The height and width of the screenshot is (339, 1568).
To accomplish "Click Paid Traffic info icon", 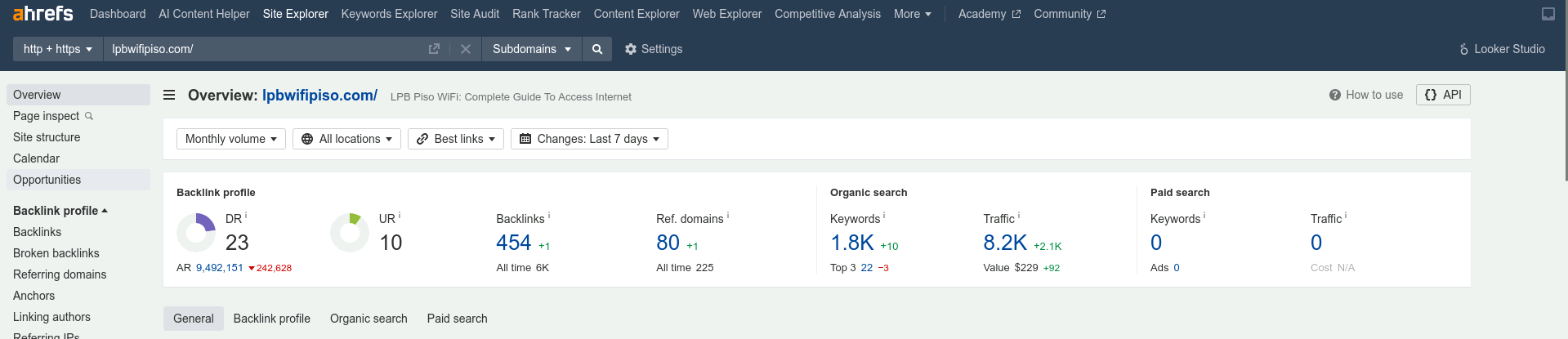I will point(1346,216).
